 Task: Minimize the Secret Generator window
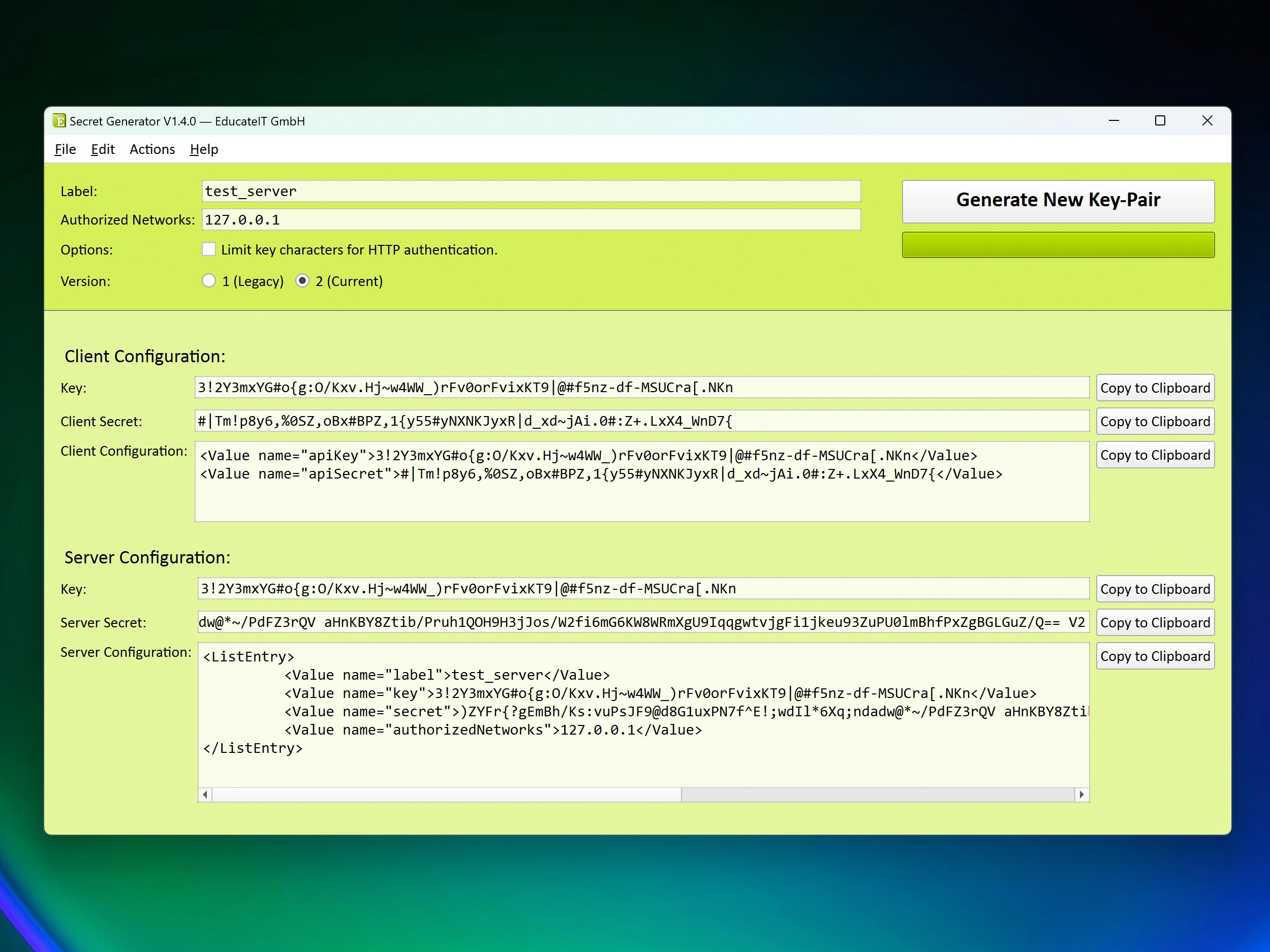pos(1114,121)
